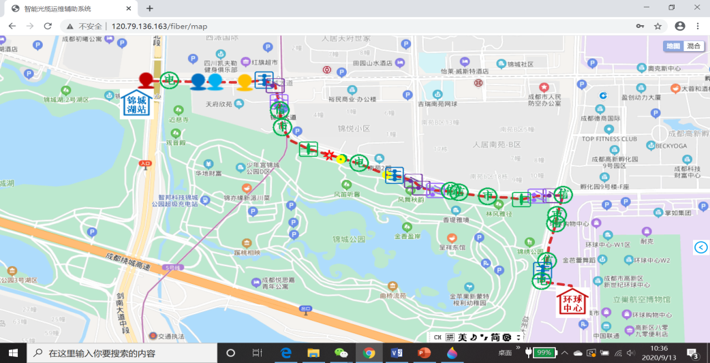
Task: Click the taskbar search box
Action: click(x=122, y=353)
